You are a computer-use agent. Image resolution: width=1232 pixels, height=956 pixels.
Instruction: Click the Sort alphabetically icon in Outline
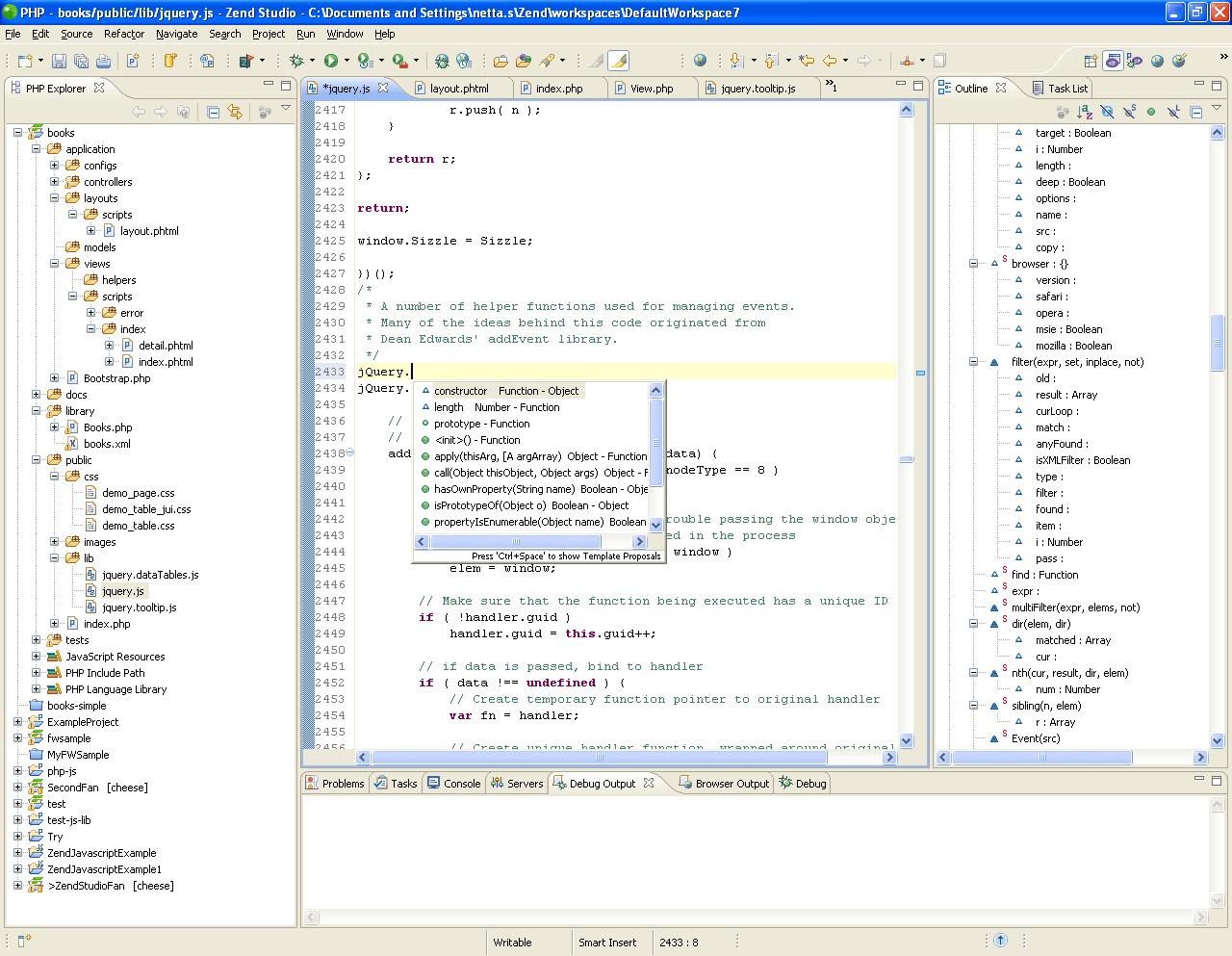click(x=1085, y=112)
